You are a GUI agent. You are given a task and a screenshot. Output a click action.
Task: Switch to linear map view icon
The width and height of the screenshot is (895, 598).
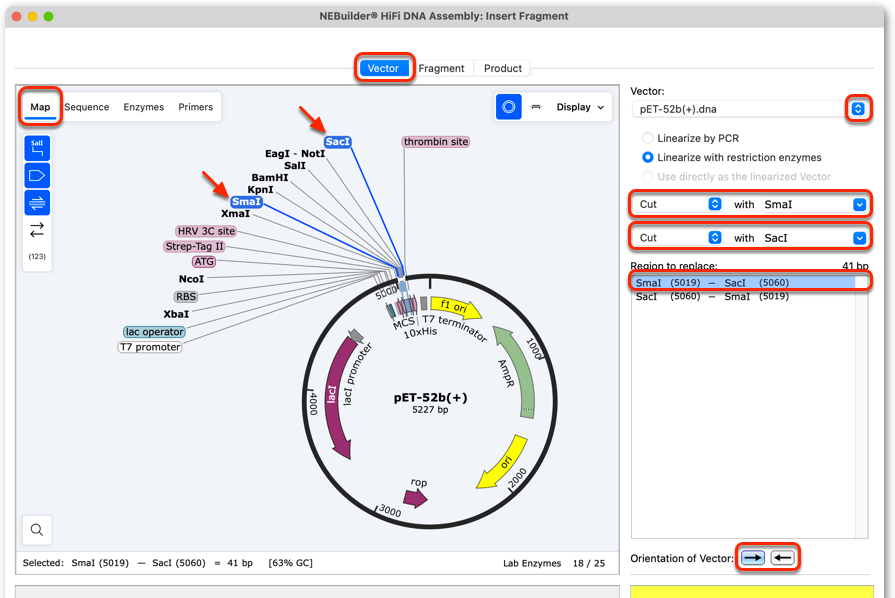pos(535,107)
